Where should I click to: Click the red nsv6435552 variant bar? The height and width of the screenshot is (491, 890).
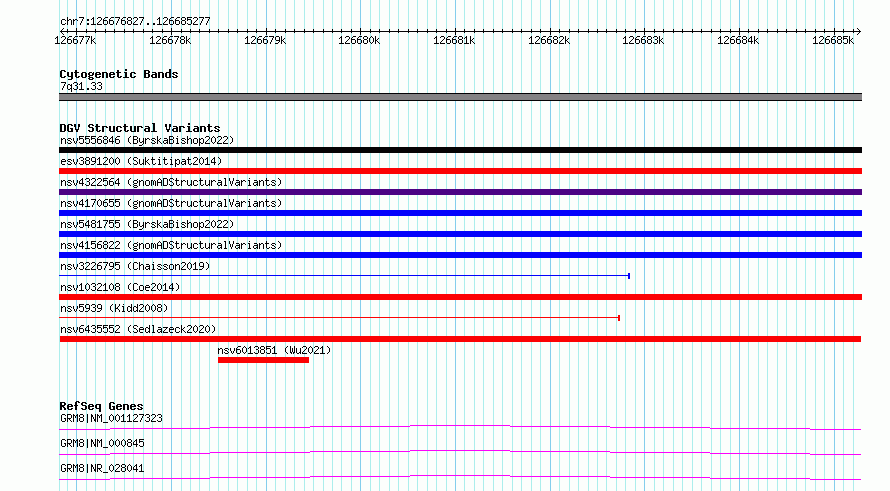tap(460, 339)
